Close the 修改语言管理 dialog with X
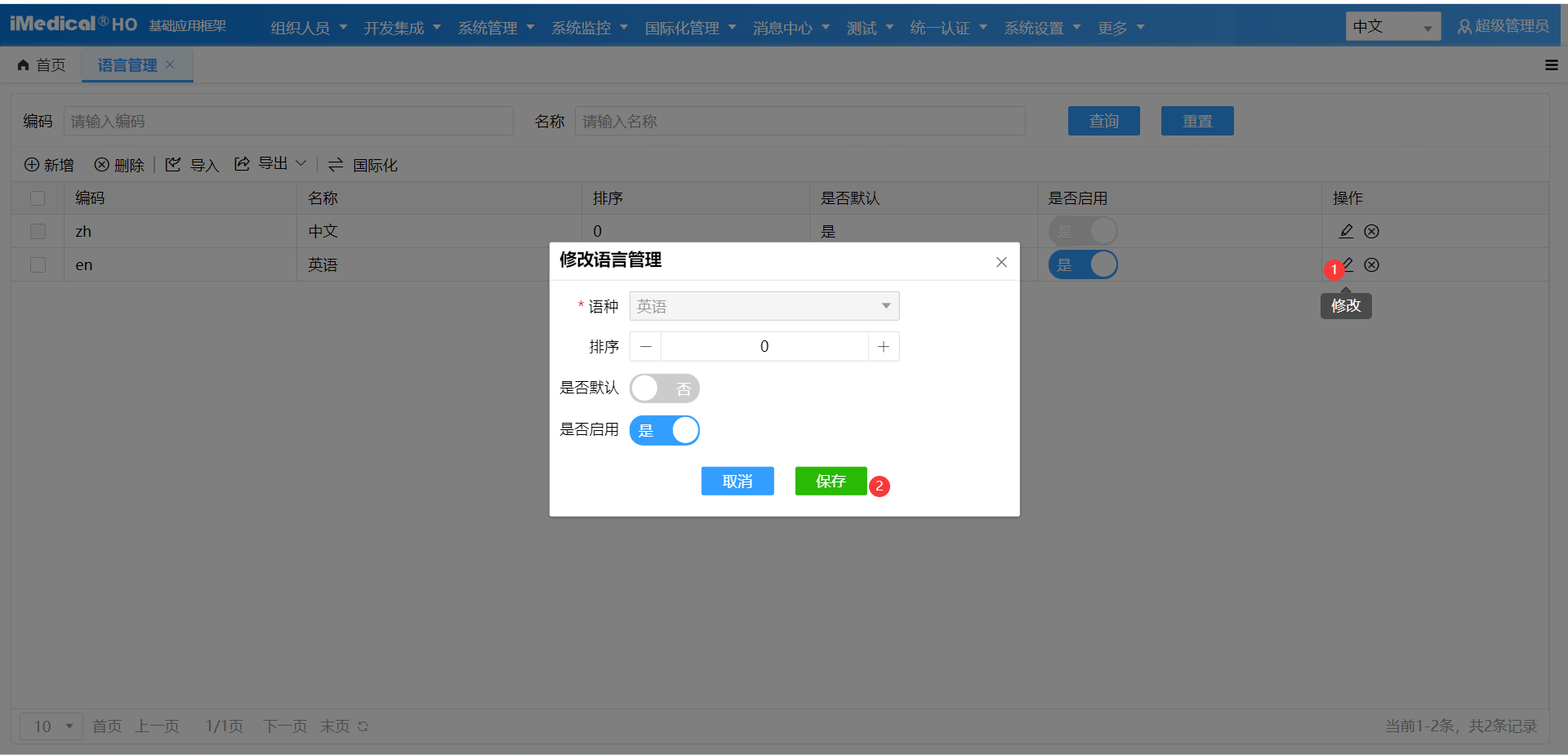Screen dimensions: 1568x755 pos(1001,262)
